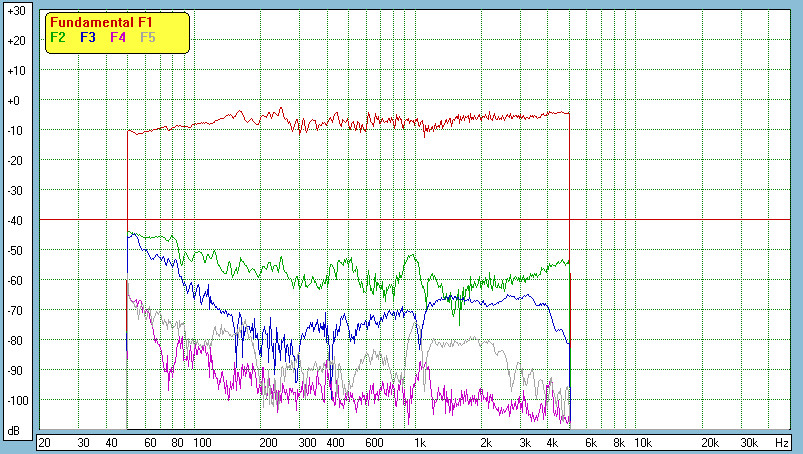The width and height of the screenshot is (803, 454).
Task: Click the 300 Hz frequency label
Action: pos(307,443)
